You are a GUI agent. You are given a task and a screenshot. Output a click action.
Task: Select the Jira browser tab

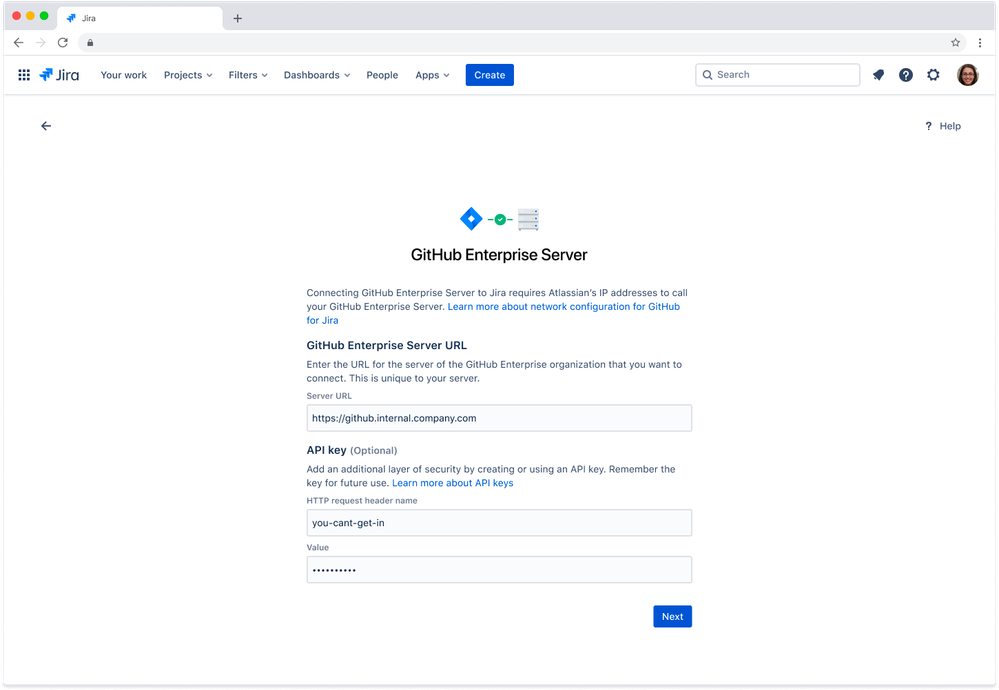click(140, 18)
